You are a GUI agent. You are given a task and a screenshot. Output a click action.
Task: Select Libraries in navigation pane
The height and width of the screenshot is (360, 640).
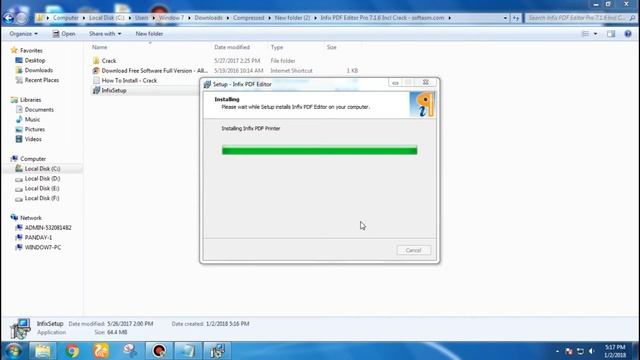point(30,100)
